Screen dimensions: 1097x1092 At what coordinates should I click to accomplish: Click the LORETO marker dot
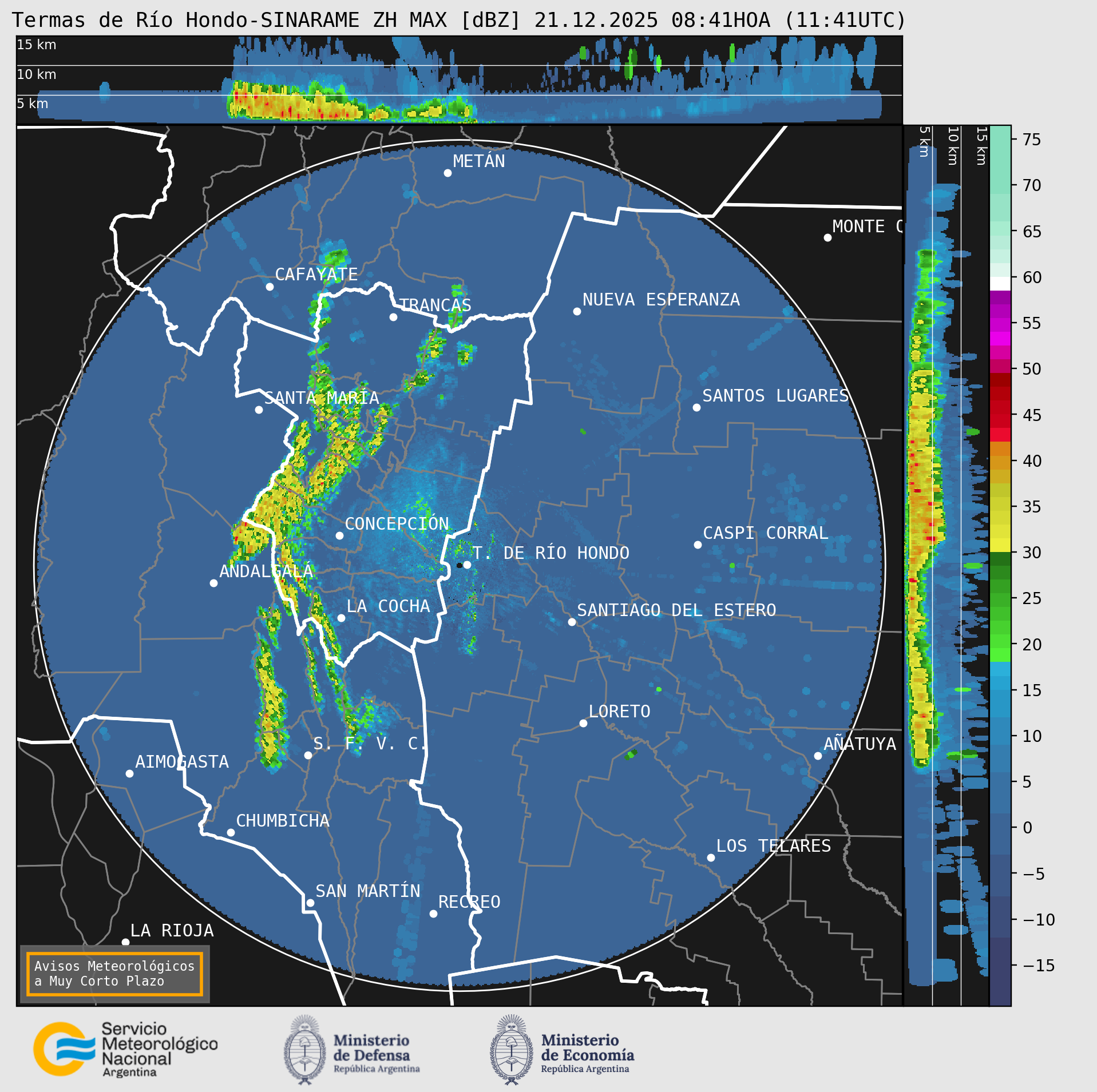pos(583,723)
